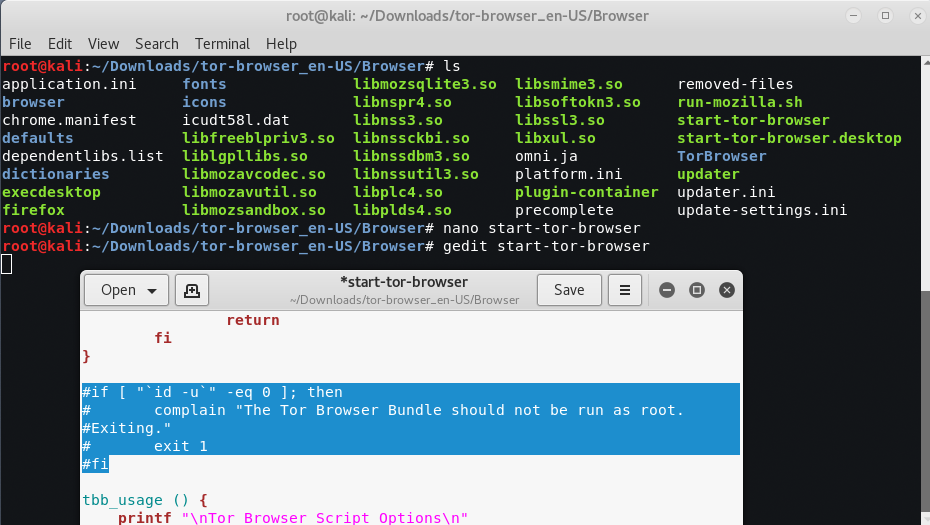Viewport: 930px width, 525px height.
Task: Click 'application.ini' in the ls output
Action: coord(69,84)
